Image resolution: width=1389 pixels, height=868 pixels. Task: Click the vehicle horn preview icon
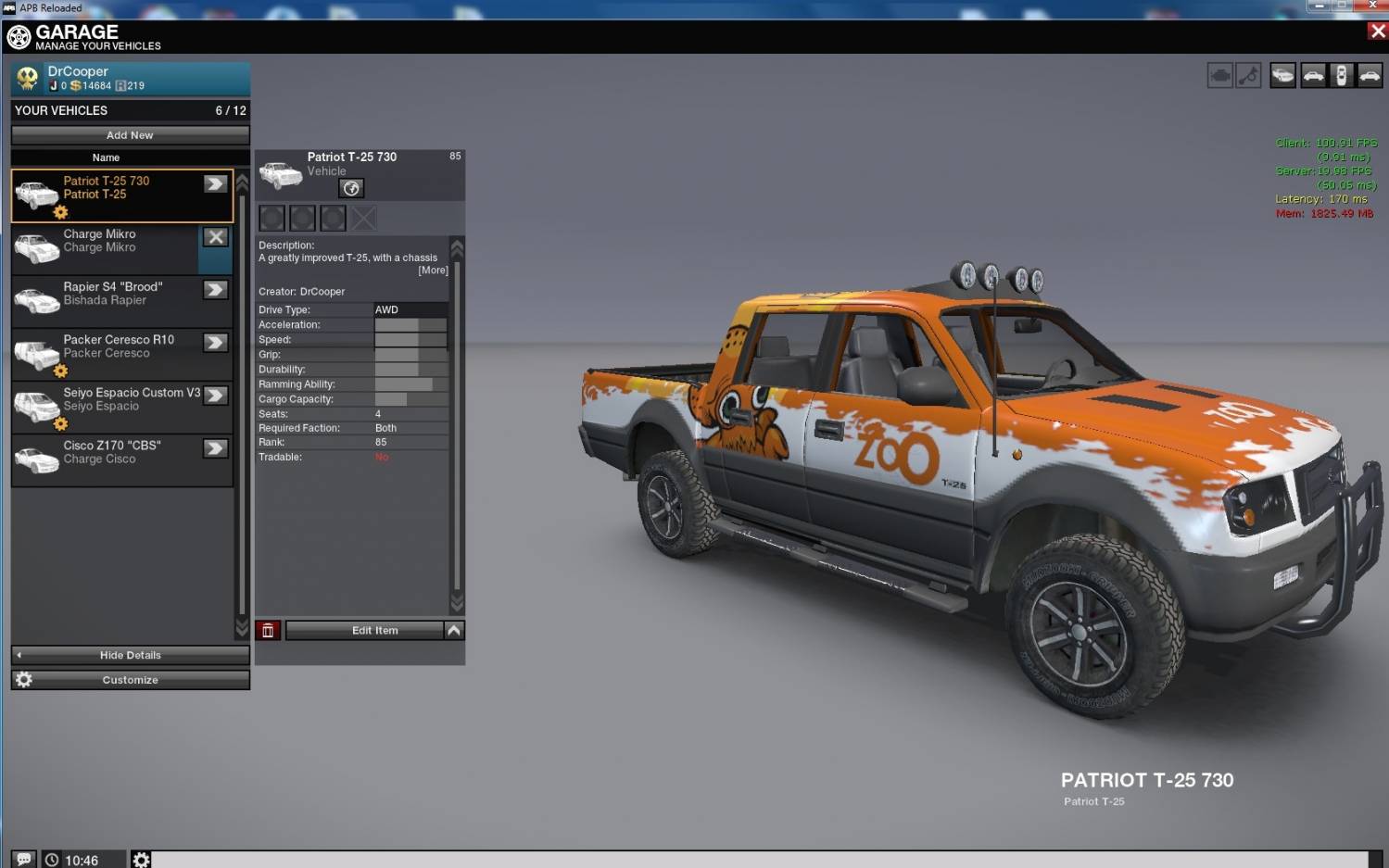point(1249,76)
